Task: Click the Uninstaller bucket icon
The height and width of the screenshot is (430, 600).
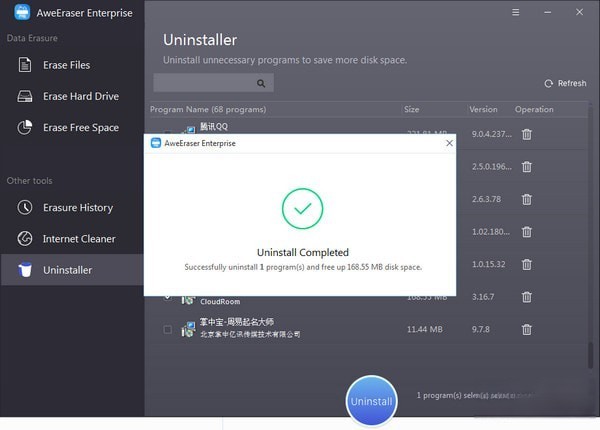Action: (x=25, y=270)
